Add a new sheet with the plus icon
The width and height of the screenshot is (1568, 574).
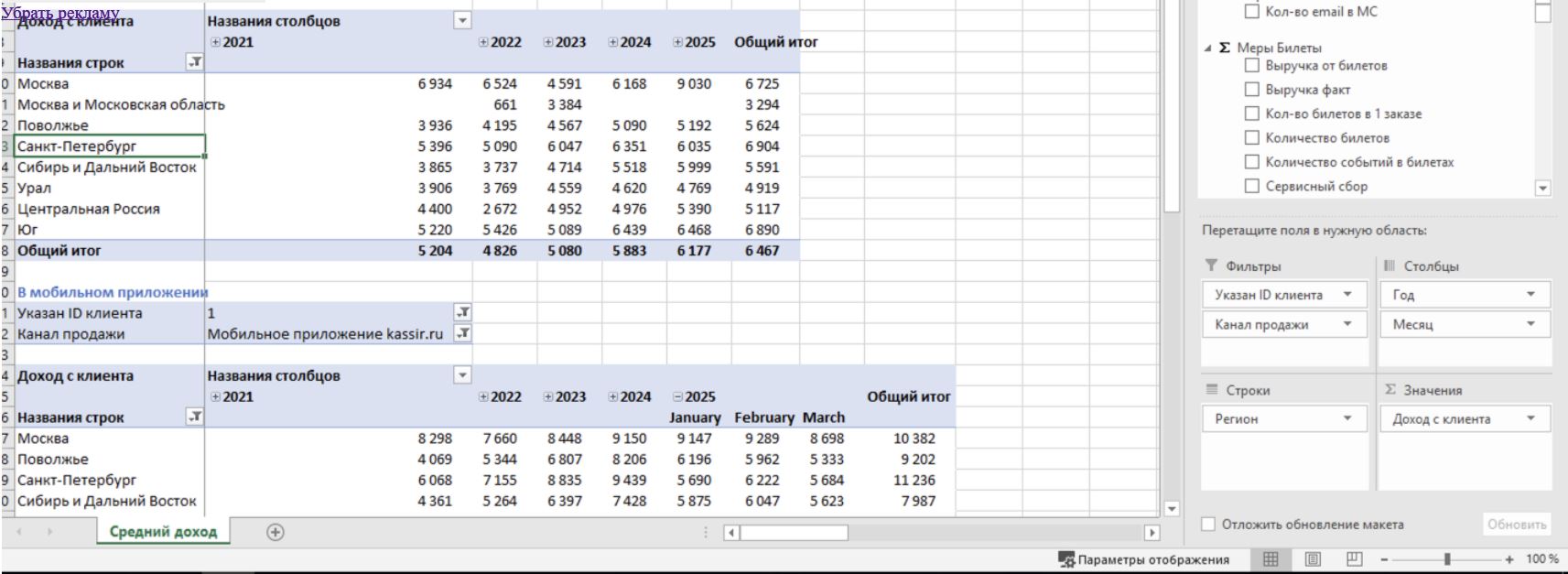(275, 532)
